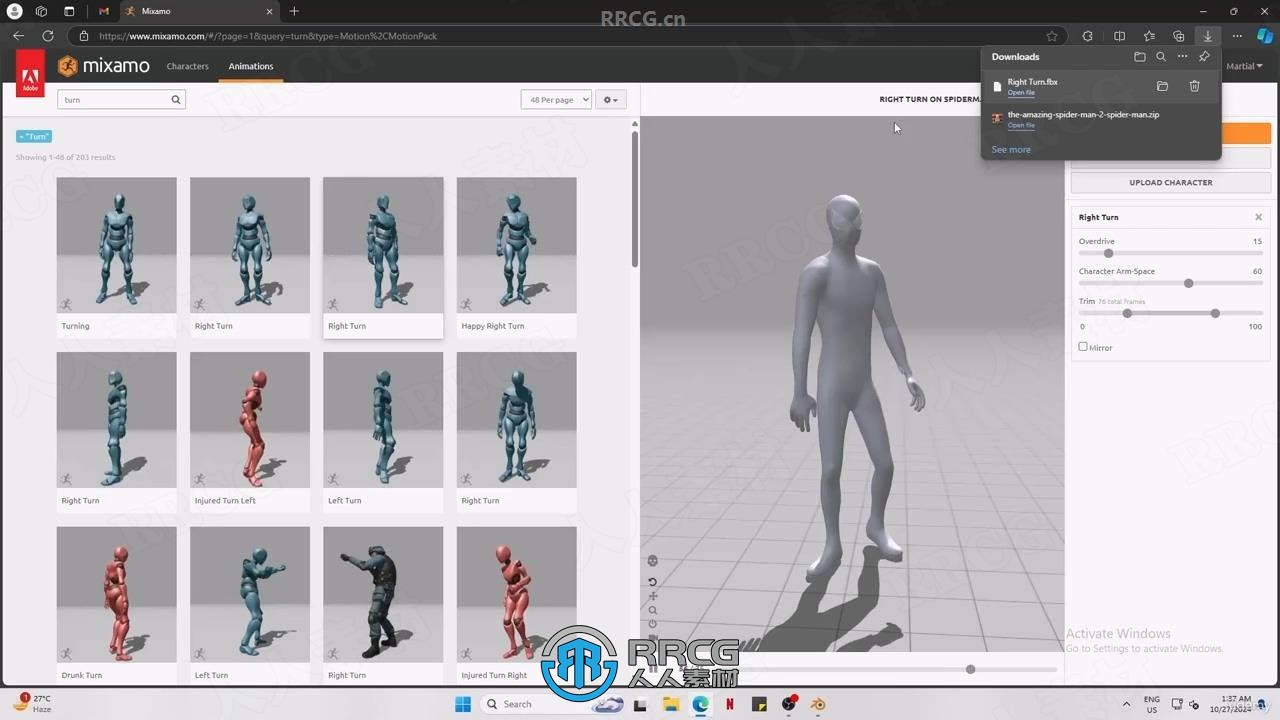Adjust the Character Arm-Space slider handle
The width and height of the screenshot is (1280, 720).
click(1188, 283)
